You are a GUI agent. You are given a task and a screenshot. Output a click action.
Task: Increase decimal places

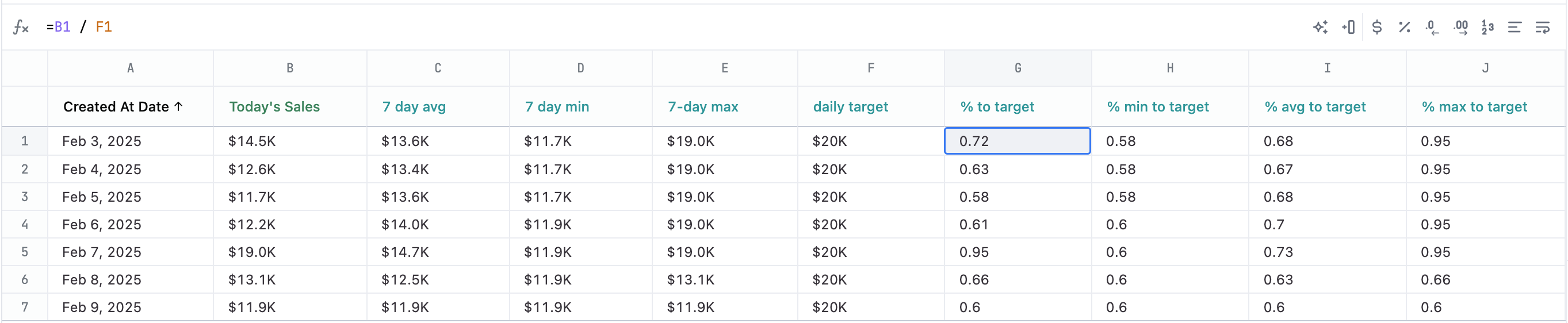pos(1460,28)
